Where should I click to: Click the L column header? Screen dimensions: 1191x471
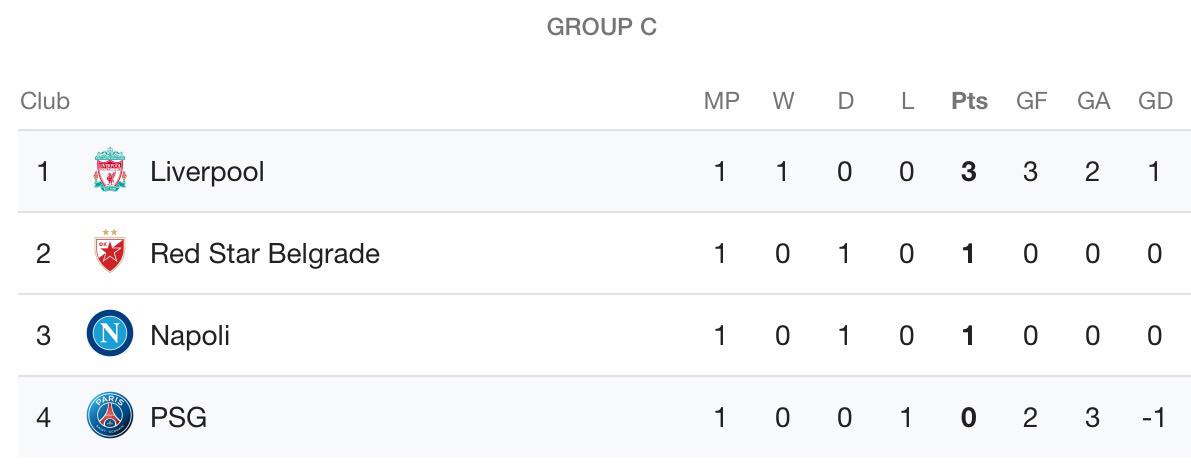[x=908, y=101]
